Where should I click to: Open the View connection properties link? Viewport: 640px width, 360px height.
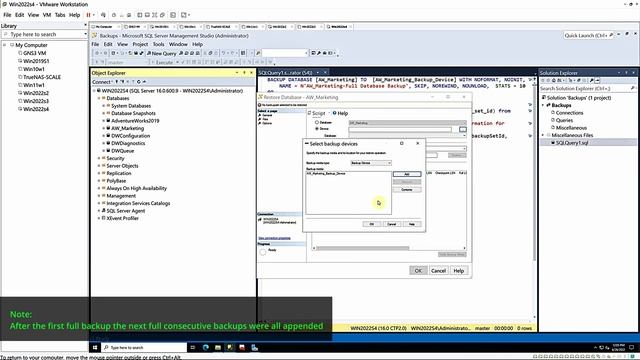pos(274,238)
